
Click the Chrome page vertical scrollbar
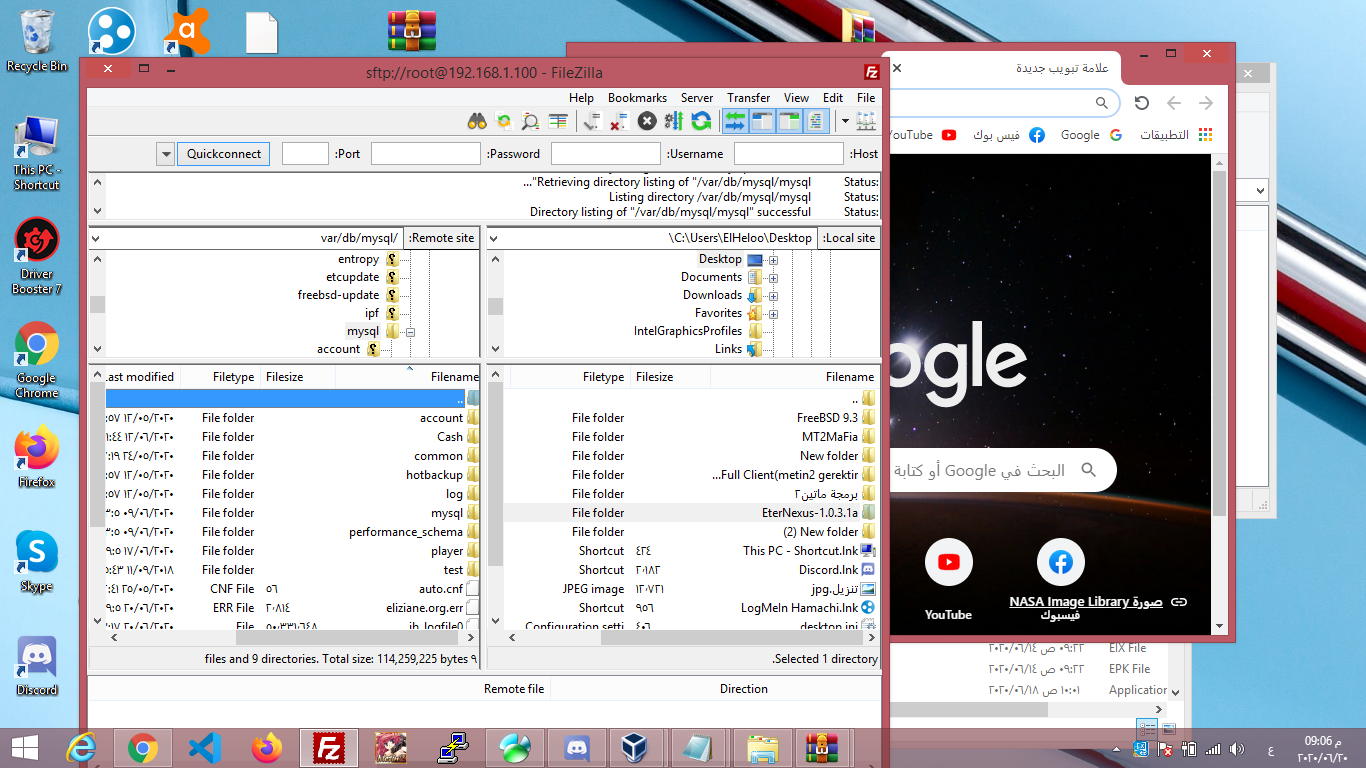(x=1219, y=344)
